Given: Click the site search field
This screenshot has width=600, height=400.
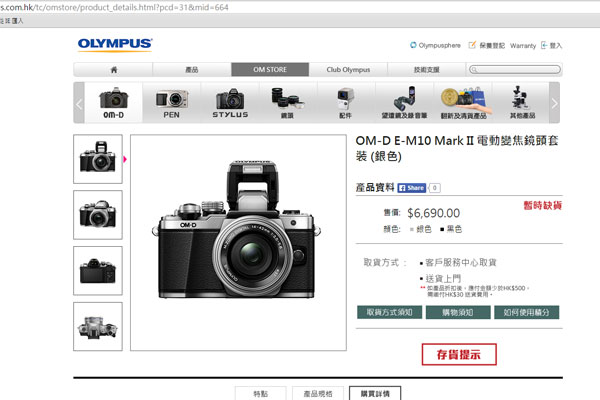Looking at the screenshot, I should [515, 69].
